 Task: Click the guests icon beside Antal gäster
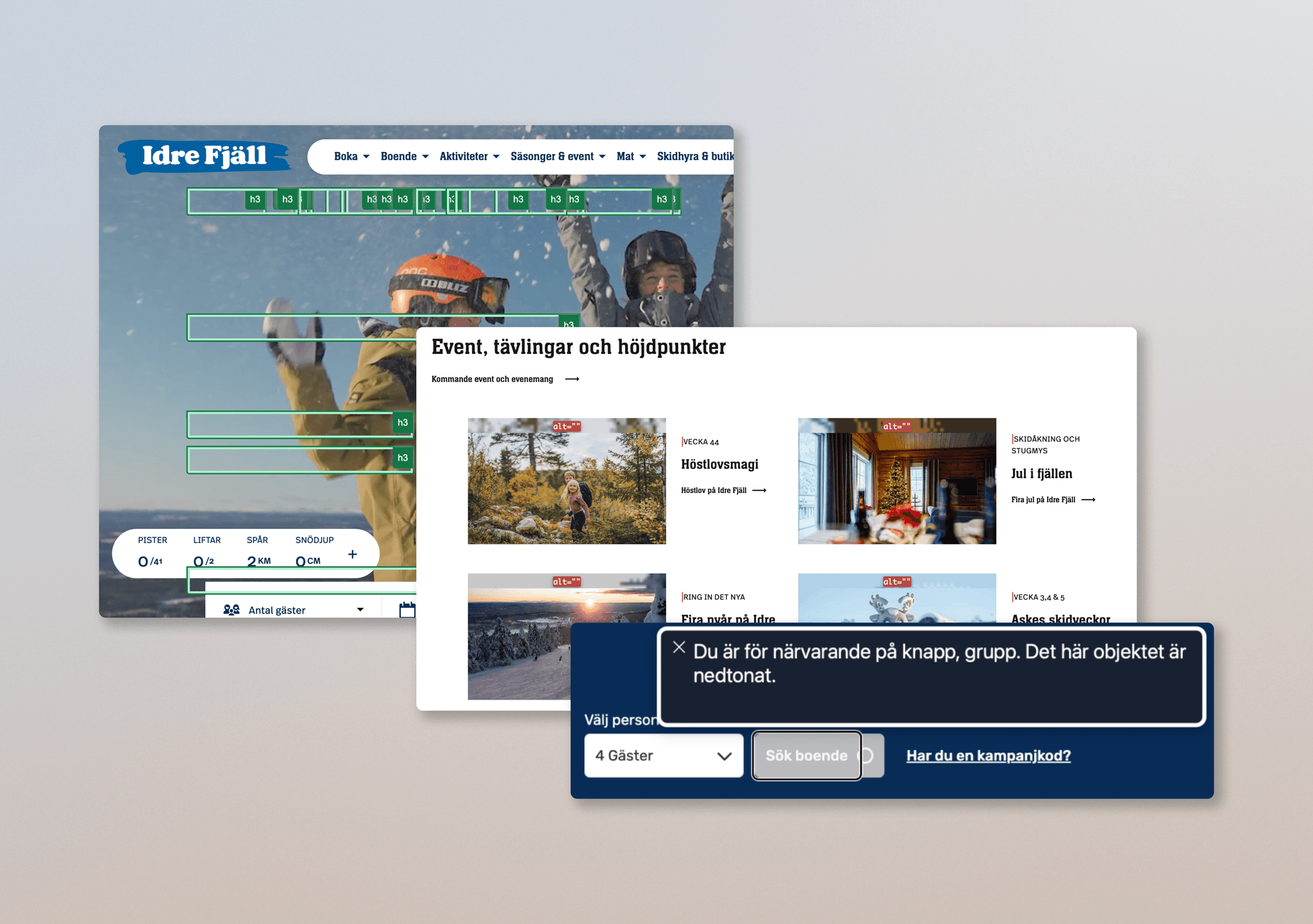point(232,609)
